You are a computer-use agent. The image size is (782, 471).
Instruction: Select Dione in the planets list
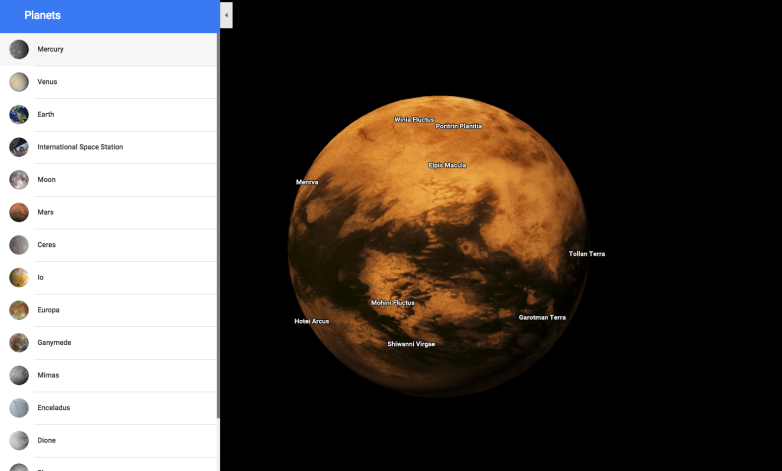47,440
